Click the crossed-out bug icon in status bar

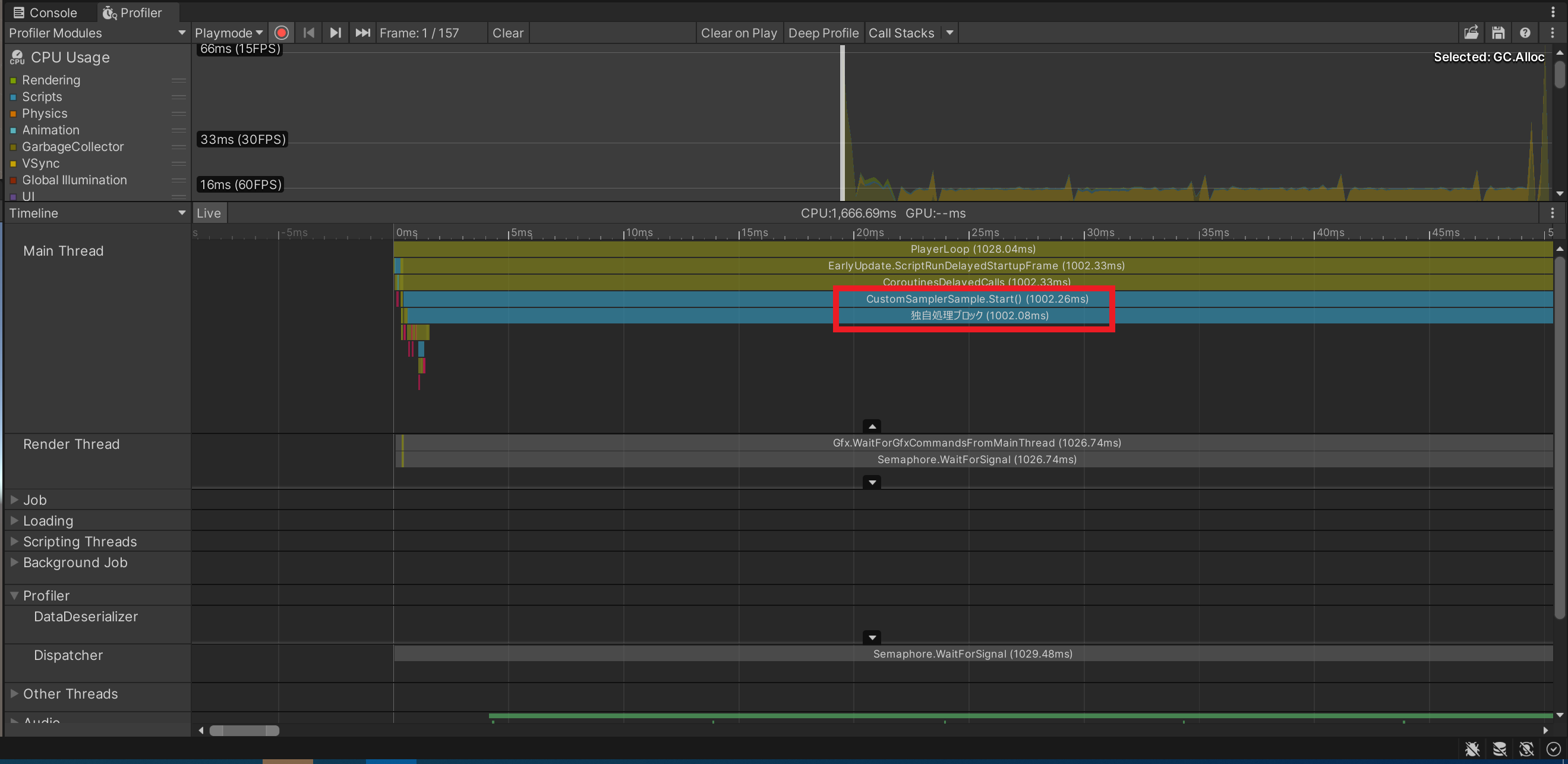click(x=1473, y=749)
